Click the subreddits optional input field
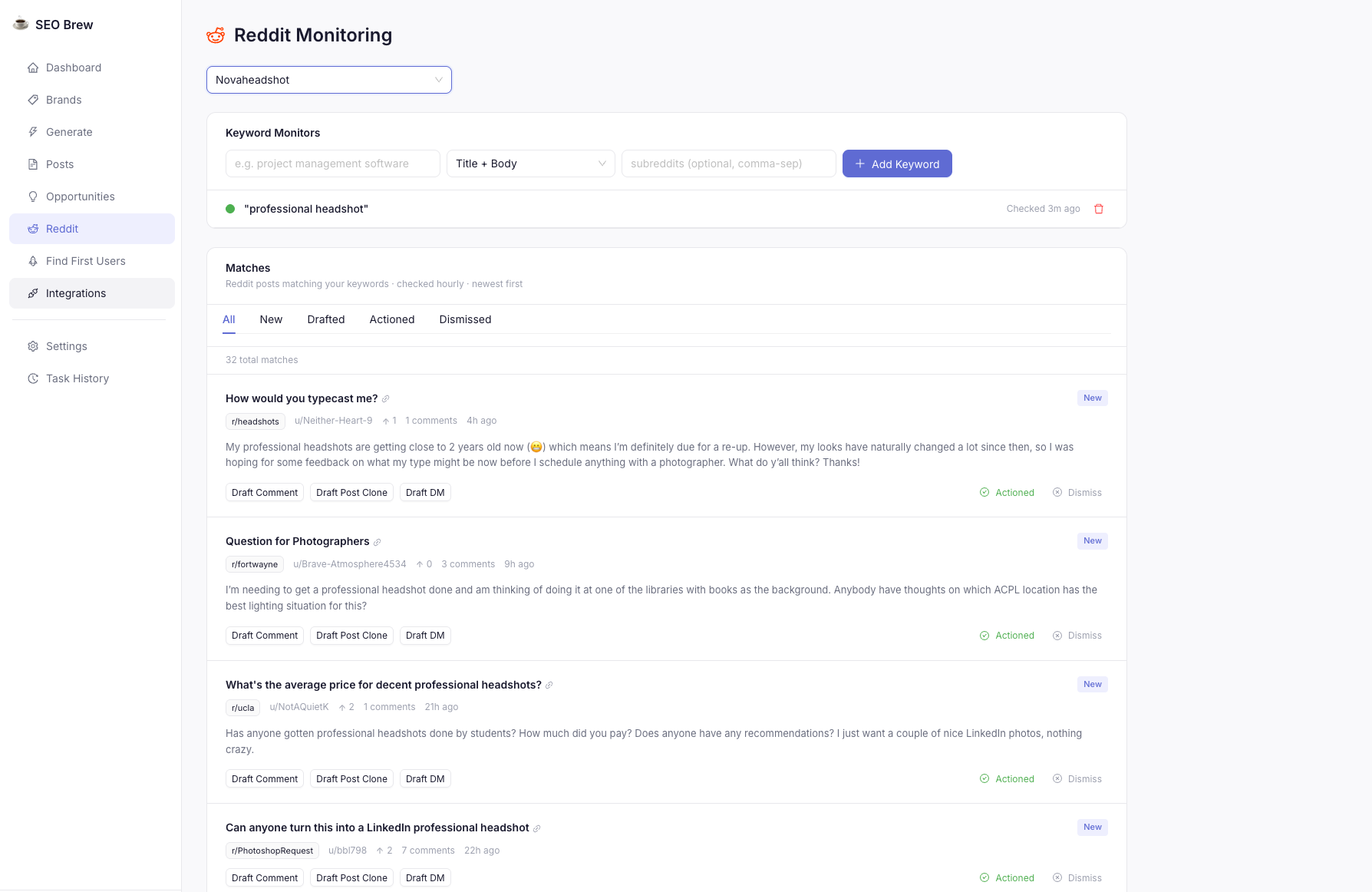The width and height of the screenshot is (1372, 892). [x=729, y=164]
